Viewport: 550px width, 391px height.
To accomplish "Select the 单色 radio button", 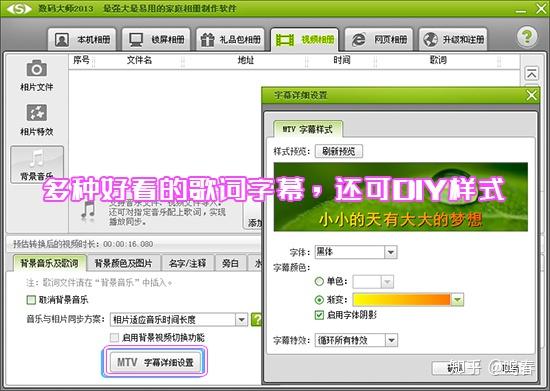I will click(x=319, y=281).
